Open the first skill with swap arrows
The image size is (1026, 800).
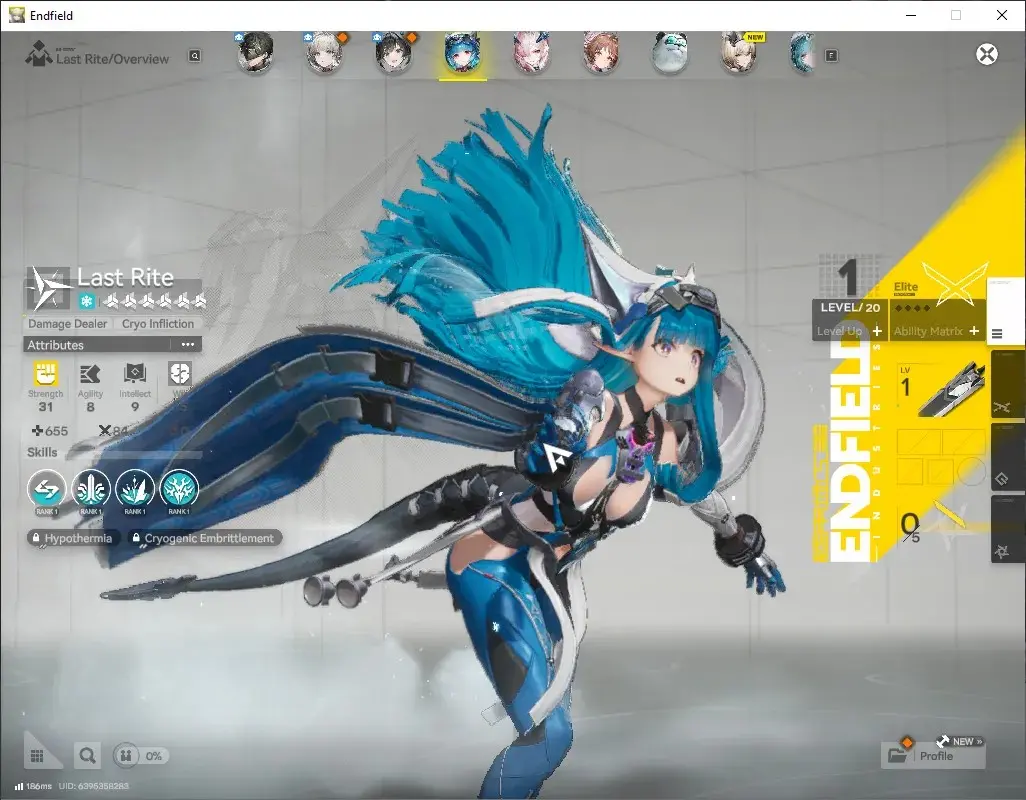tap(46, 489)
